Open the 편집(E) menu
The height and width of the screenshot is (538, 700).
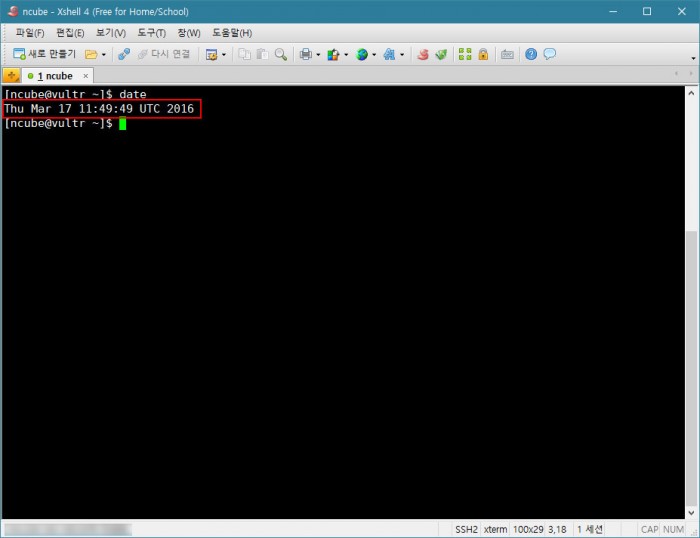(70, 33)
